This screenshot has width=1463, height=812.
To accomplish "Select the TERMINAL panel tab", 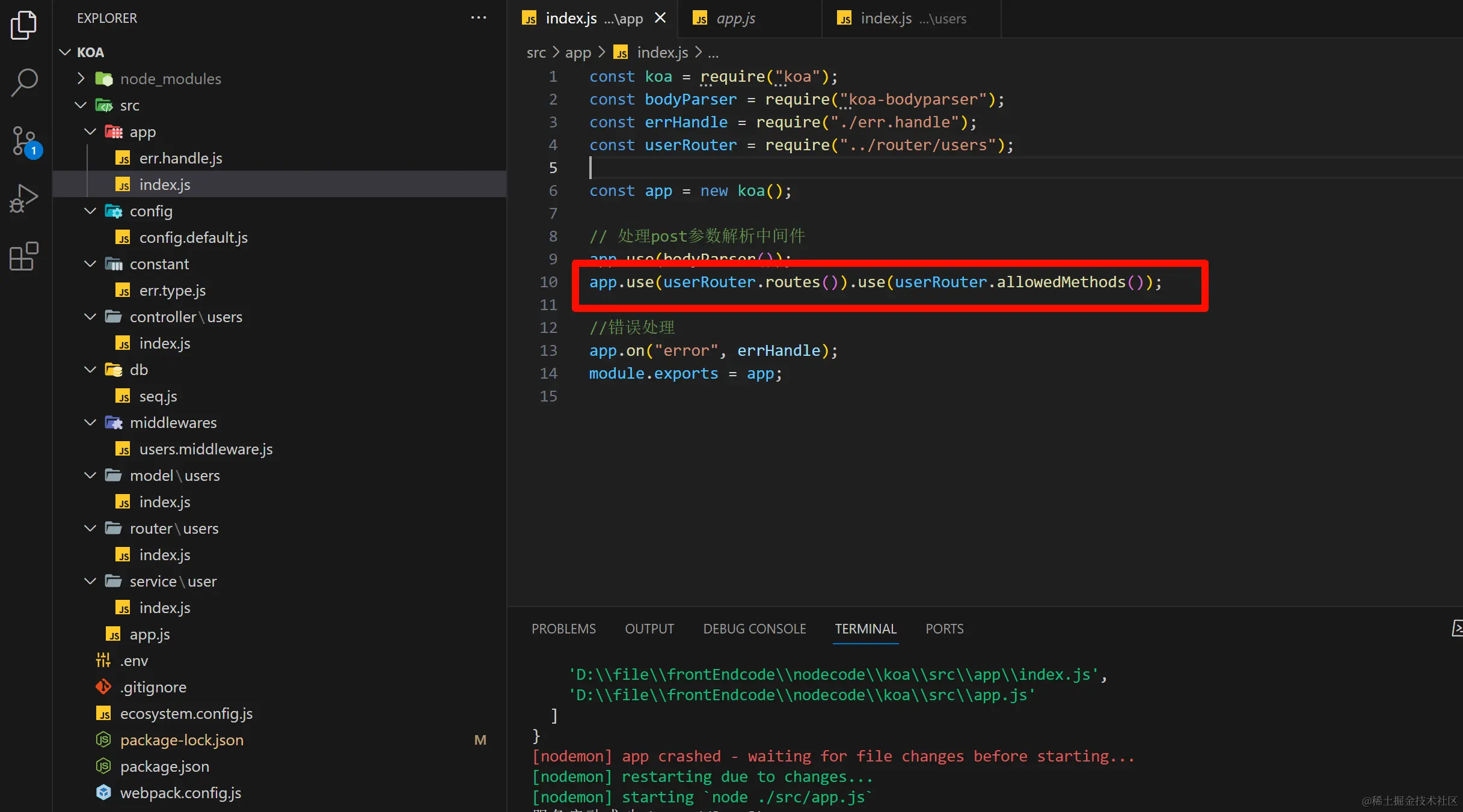I will pos(865,629).
